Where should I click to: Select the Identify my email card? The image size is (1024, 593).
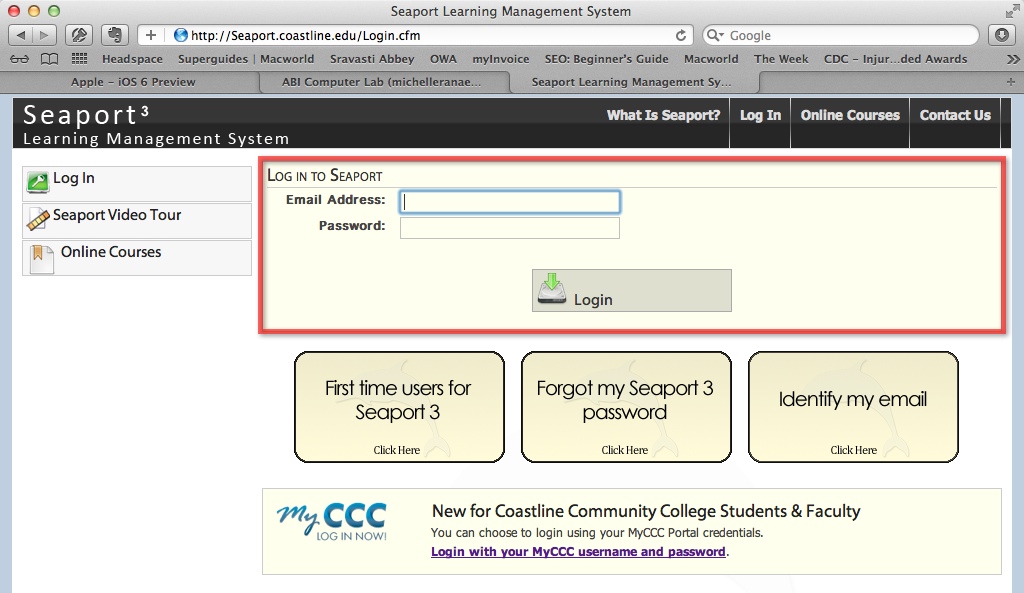pos(853,407)
